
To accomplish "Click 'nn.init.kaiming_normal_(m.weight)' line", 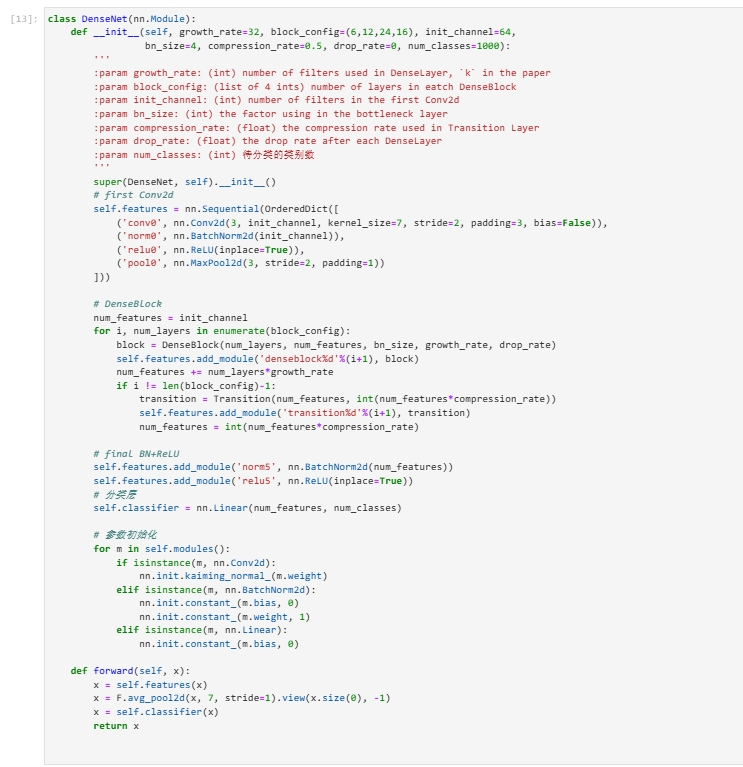I will (x=233, y=576).
